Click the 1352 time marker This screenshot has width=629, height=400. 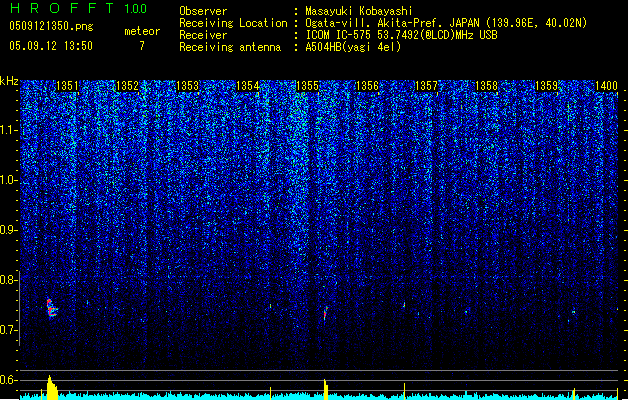127,86
